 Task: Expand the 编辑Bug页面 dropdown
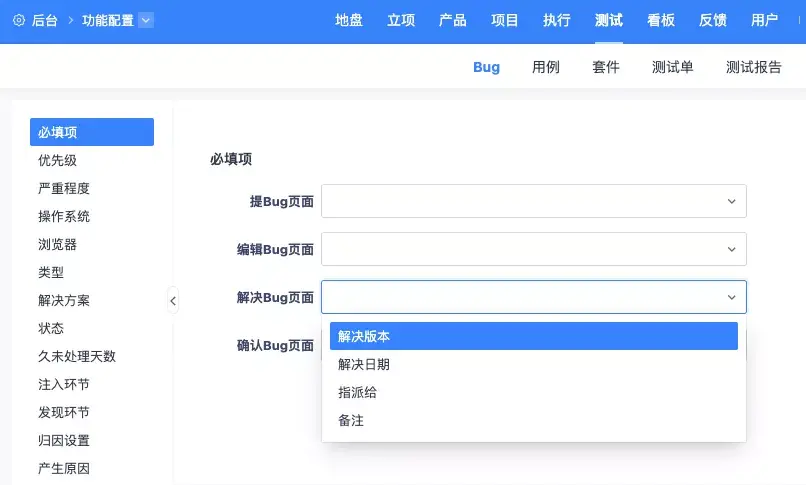534,249
